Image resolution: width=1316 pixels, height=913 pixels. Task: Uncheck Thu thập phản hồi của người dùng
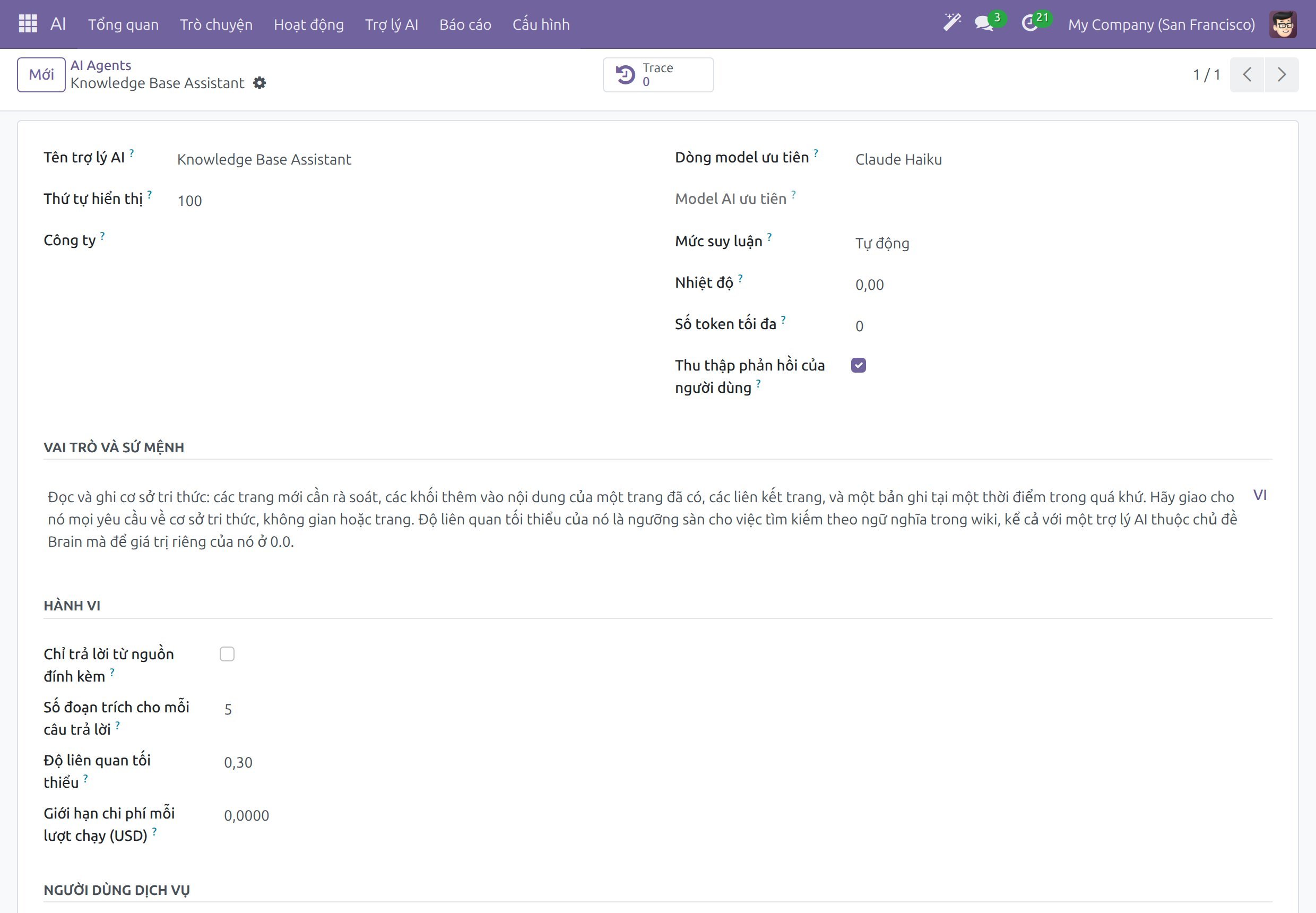point(859,365)
